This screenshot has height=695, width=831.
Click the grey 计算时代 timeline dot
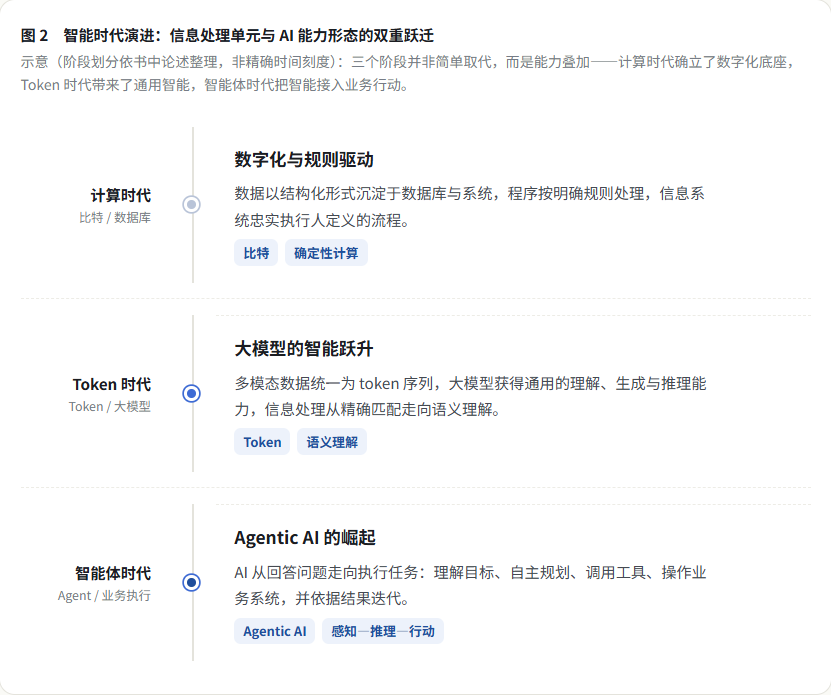pyautogui.click(x=192, y=205)
